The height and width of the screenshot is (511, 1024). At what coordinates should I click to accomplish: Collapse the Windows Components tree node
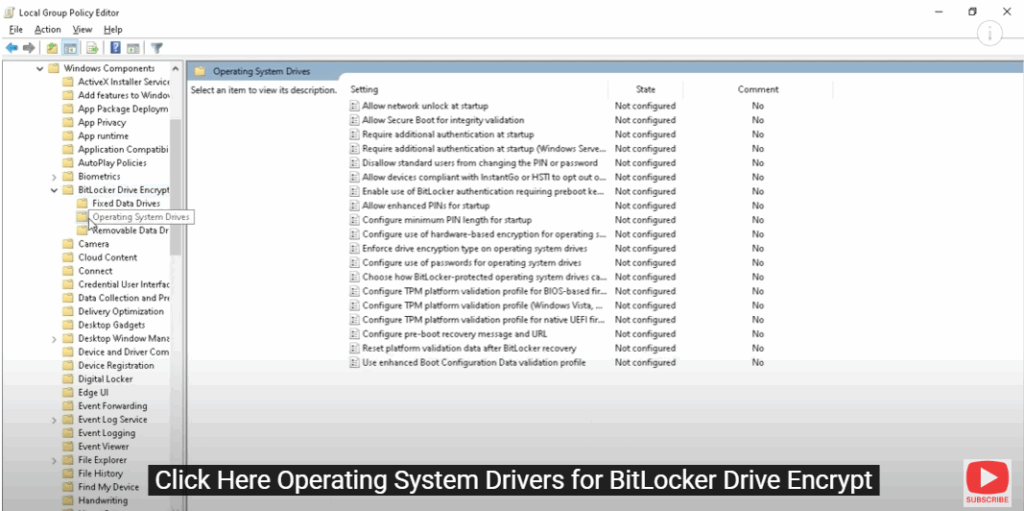40,69
